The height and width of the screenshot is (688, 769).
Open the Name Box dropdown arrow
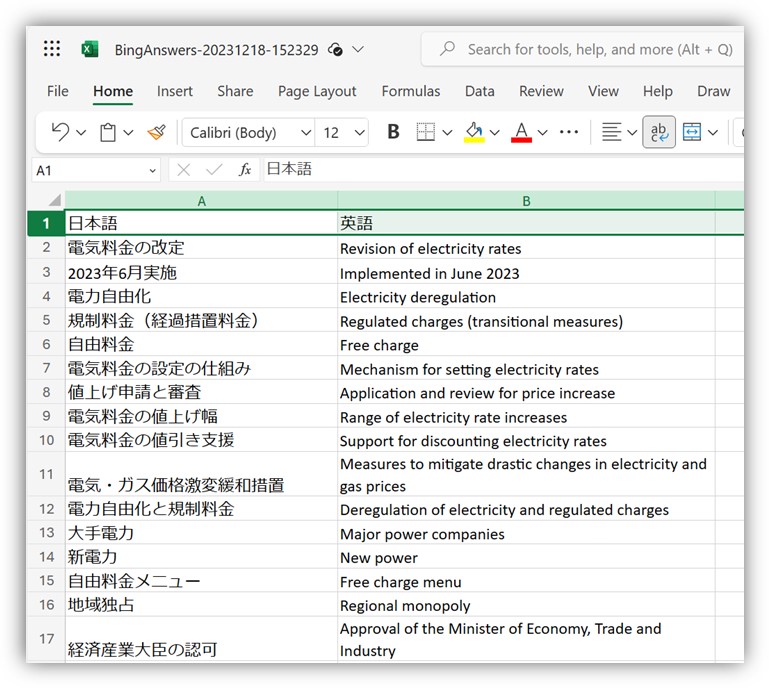(x=152, y=171)
